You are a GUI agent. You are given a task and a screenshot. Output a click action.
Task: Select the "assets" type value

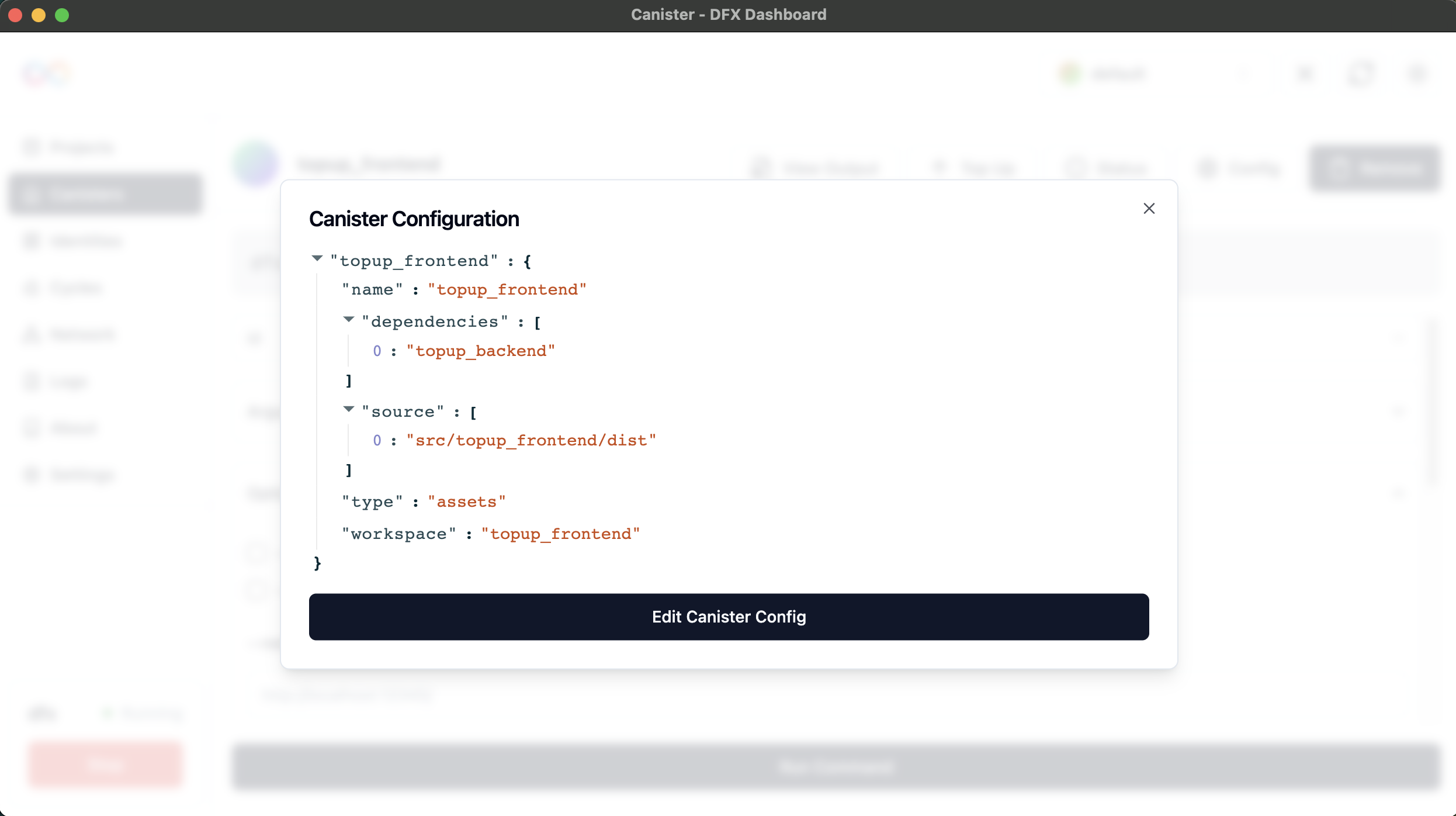point(466,502)
